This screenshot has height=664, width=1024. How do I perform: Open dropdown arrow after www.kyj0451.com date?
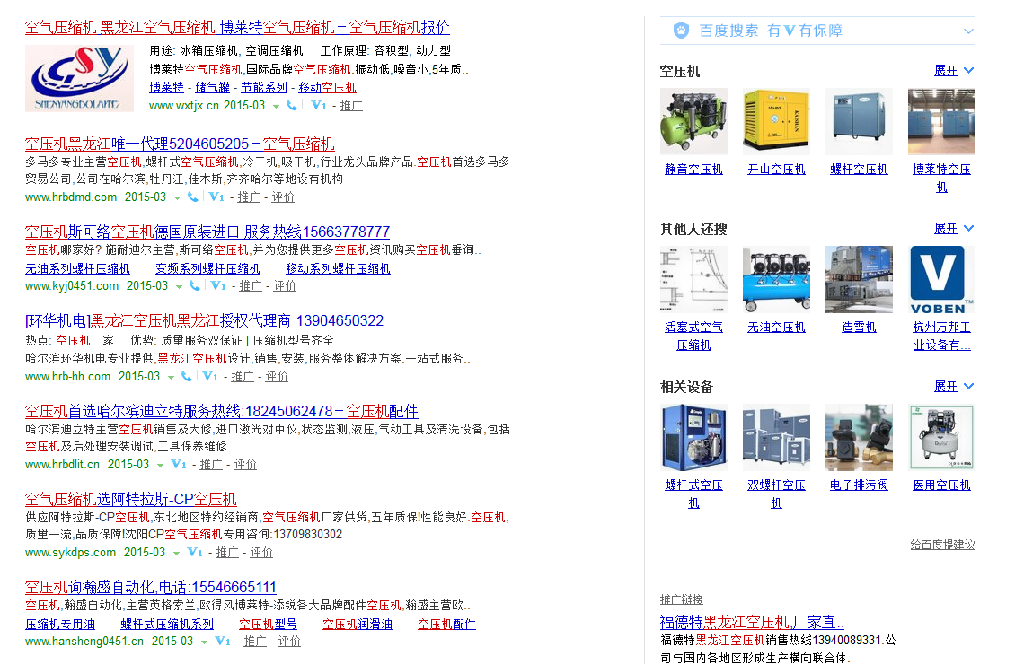point(179,287)
